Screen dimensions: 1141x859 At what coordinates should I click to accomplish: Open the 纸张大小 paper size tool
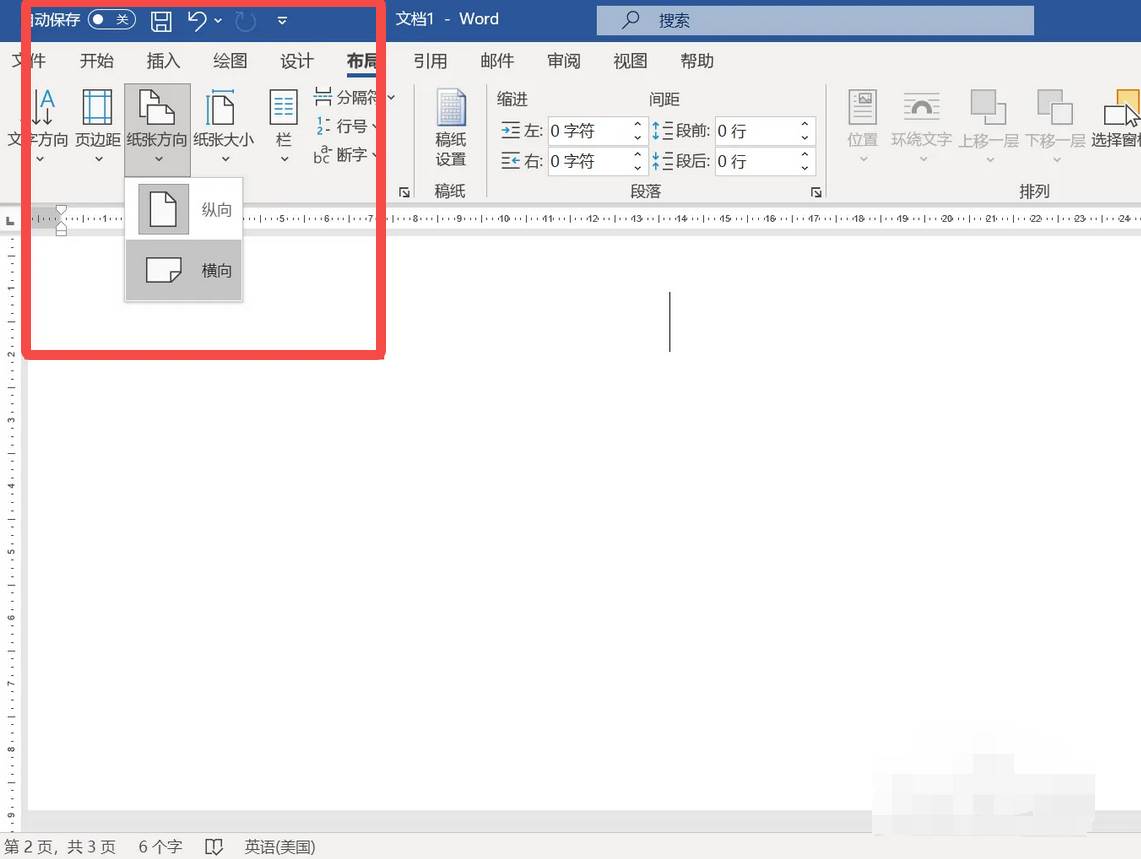(223, 126)
